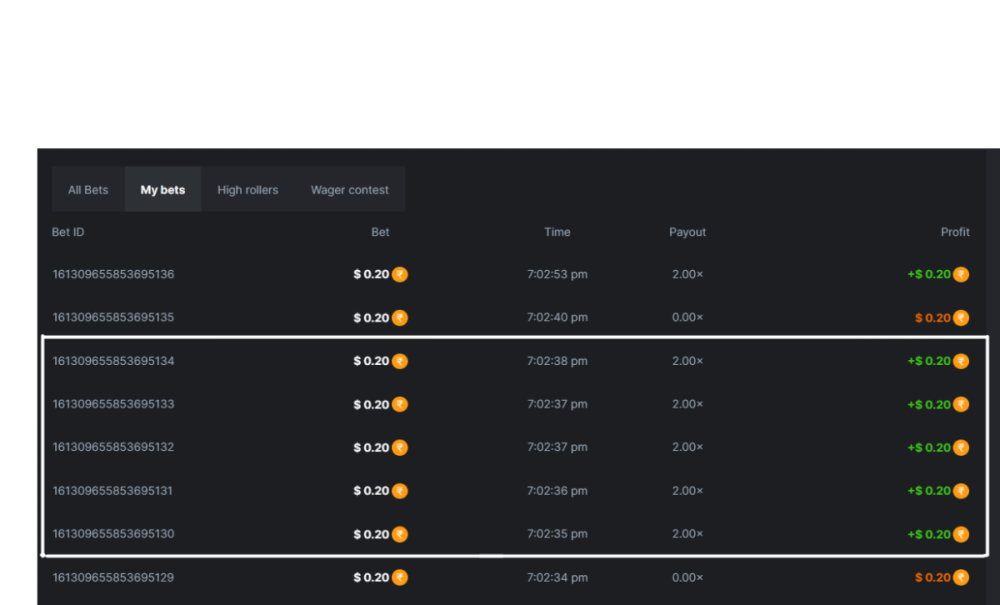Click the bet coin icon for bet 161309655853695132

click(x=400, y=448)
